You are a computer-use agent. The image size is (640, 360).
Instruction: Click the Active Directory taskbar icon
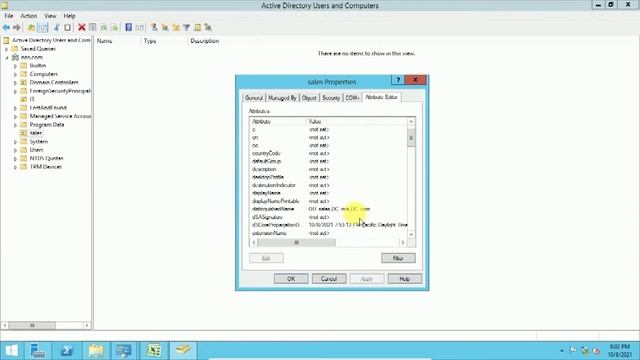[x=183, y=351]
